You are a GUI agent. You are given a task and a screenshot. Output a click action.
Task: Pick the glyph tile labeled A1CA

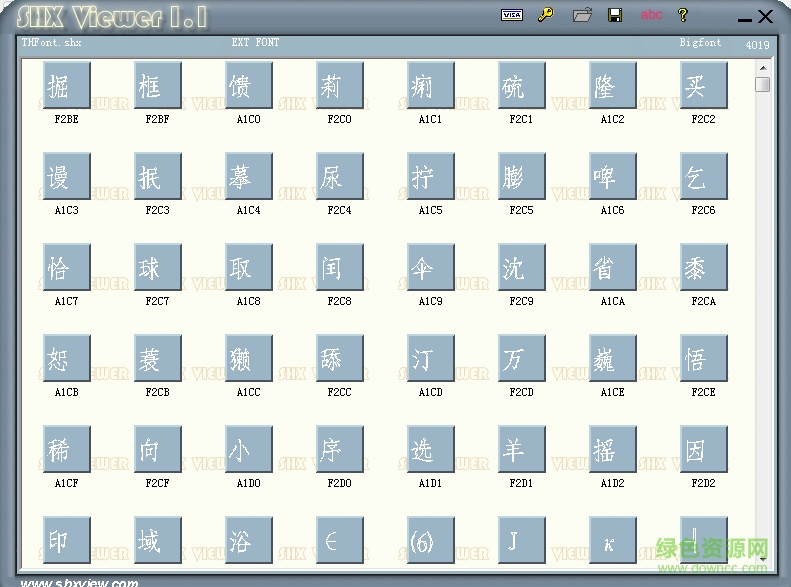point(613,268)
